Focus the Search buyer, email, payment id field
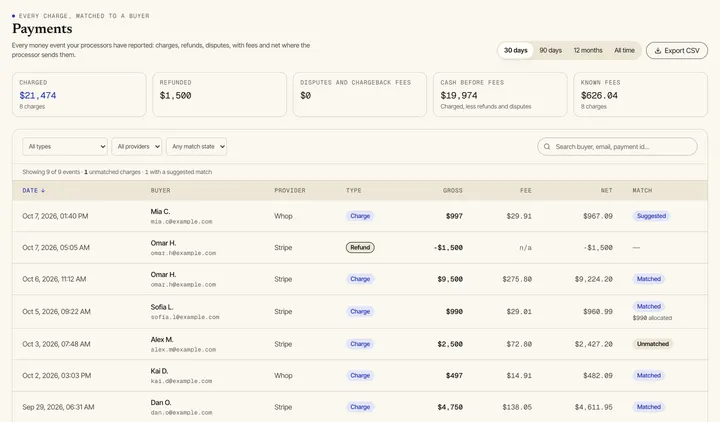 [x=617, y=146]
